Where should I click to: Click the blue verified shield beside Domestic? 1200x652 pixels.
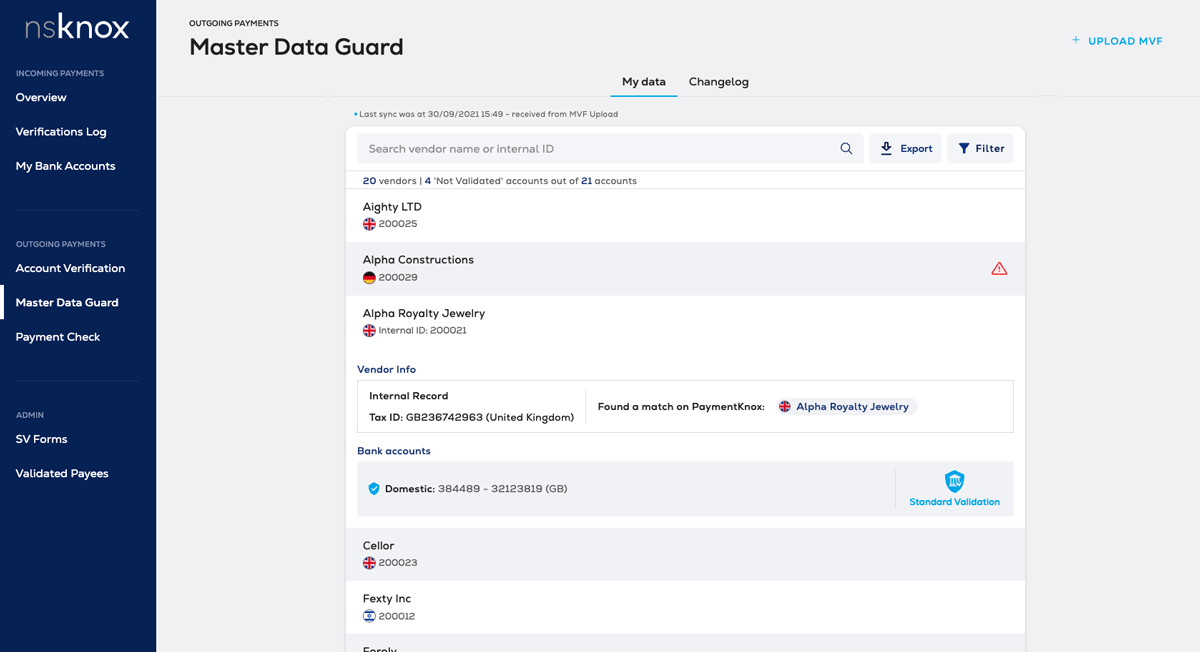click(x=374, y=489)
